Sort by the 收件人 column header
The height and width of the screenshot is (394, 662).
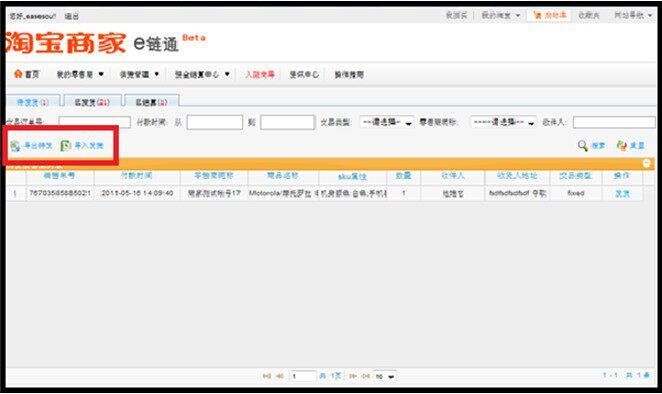click(x=453, y=175)
